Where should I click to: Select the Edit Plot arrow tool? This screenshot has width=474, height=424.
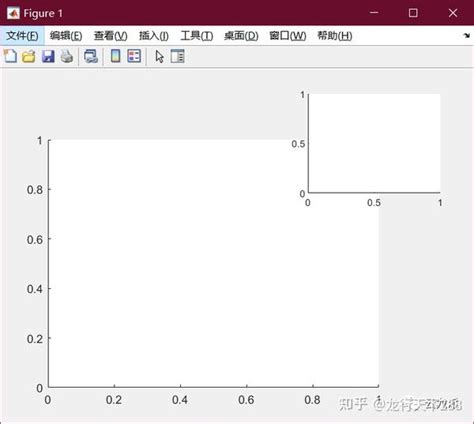tap(160, 56)
